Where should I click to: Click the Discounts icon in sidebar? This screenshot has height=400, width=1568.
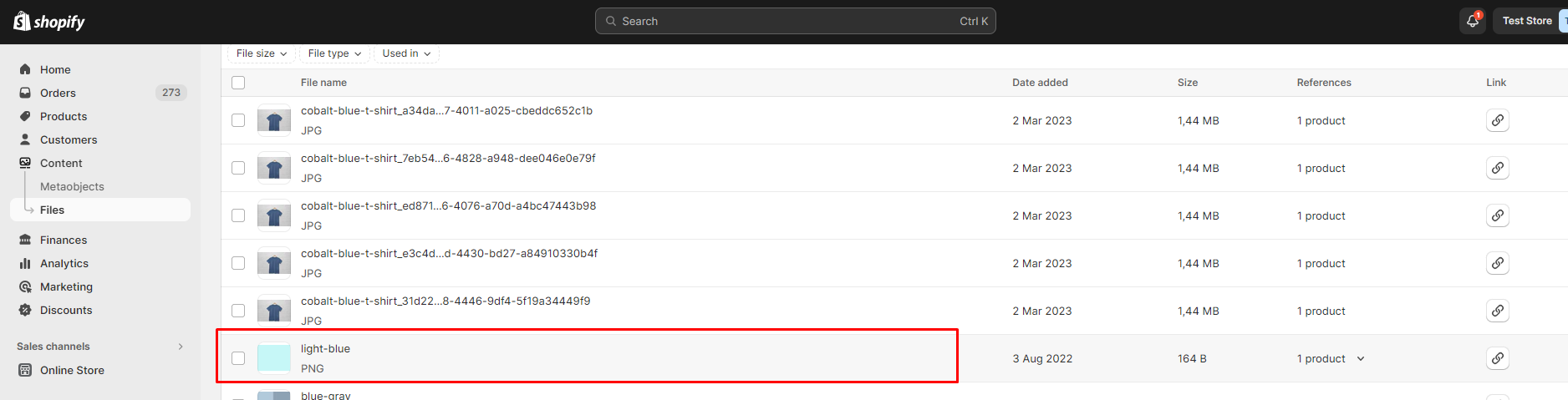pyautogui.click(x=25, y=310)
